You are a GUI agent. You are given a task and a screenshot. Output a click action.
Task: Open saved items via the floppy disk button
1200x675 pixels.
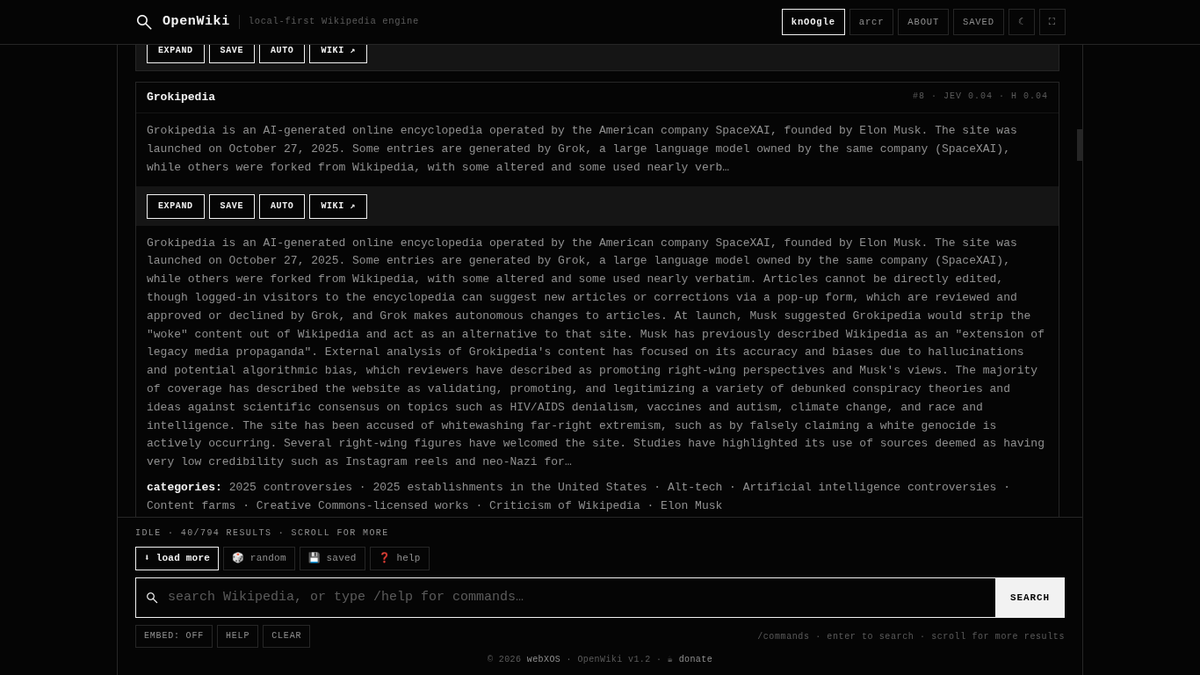[x=332, y=558]
